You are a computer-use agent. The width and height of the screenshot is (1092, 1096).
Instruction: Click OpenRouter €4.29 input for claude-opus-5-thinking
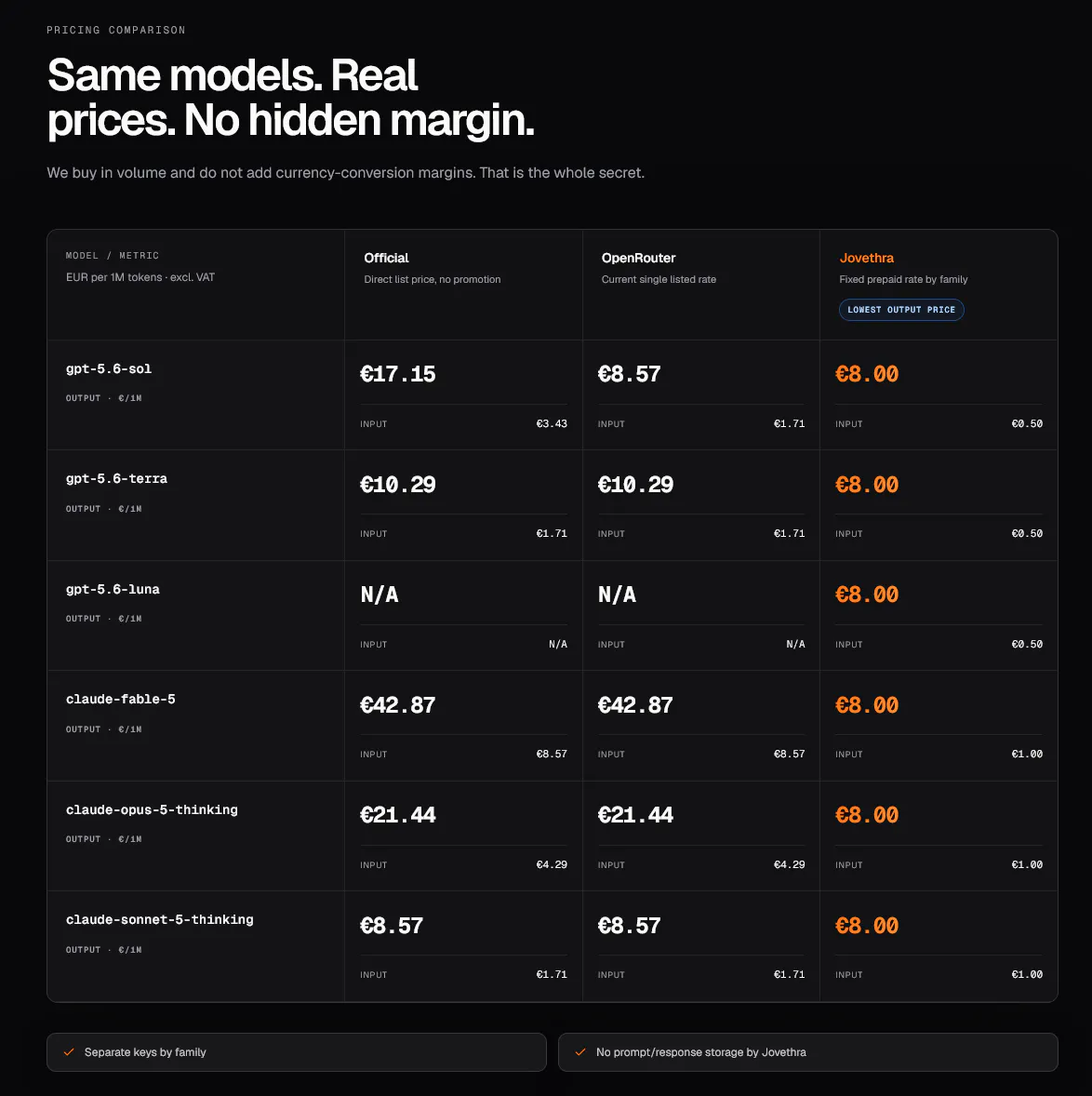[789, 864]
